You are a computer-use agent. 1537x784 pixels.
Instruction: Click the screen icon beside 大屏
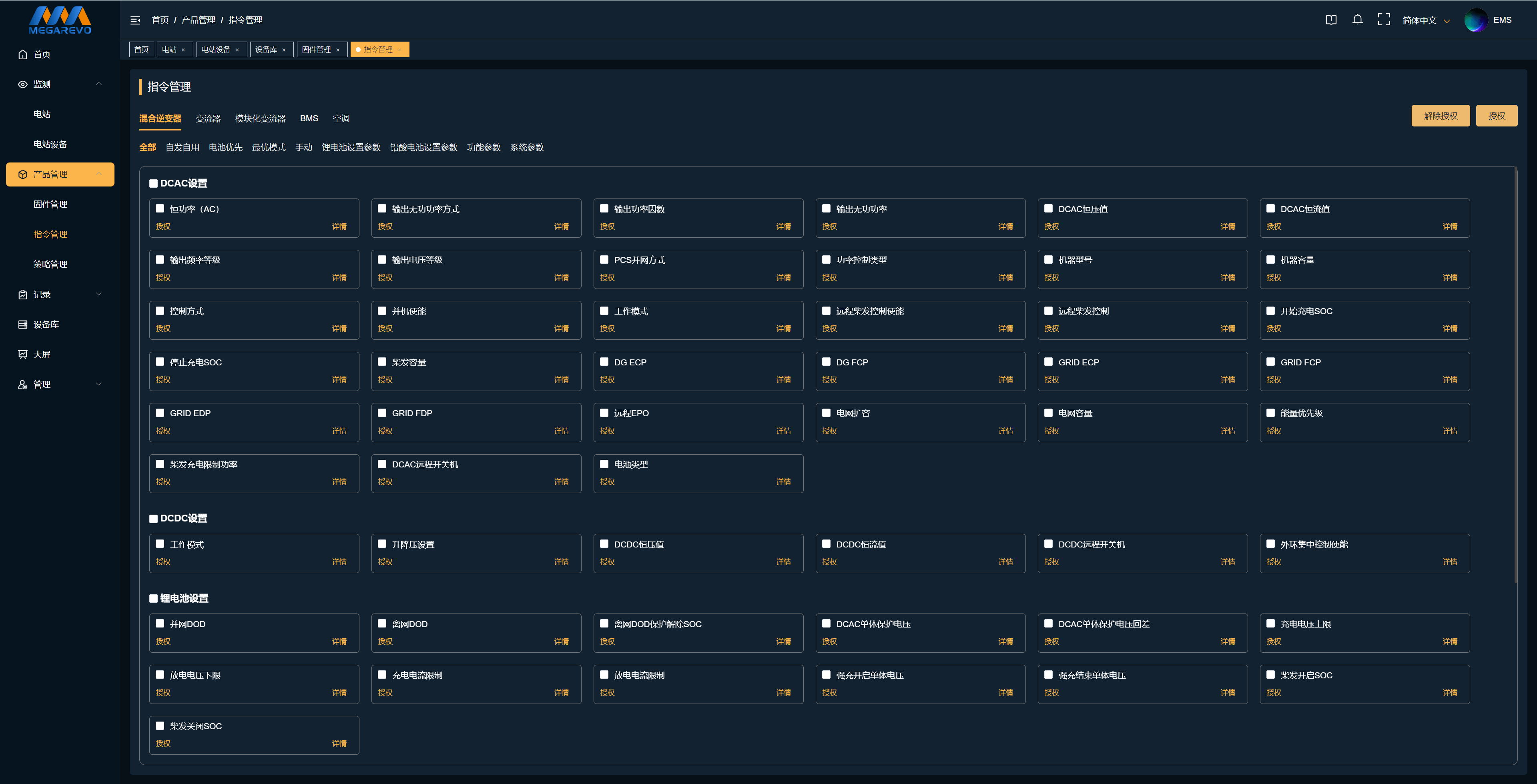[23, 355]
